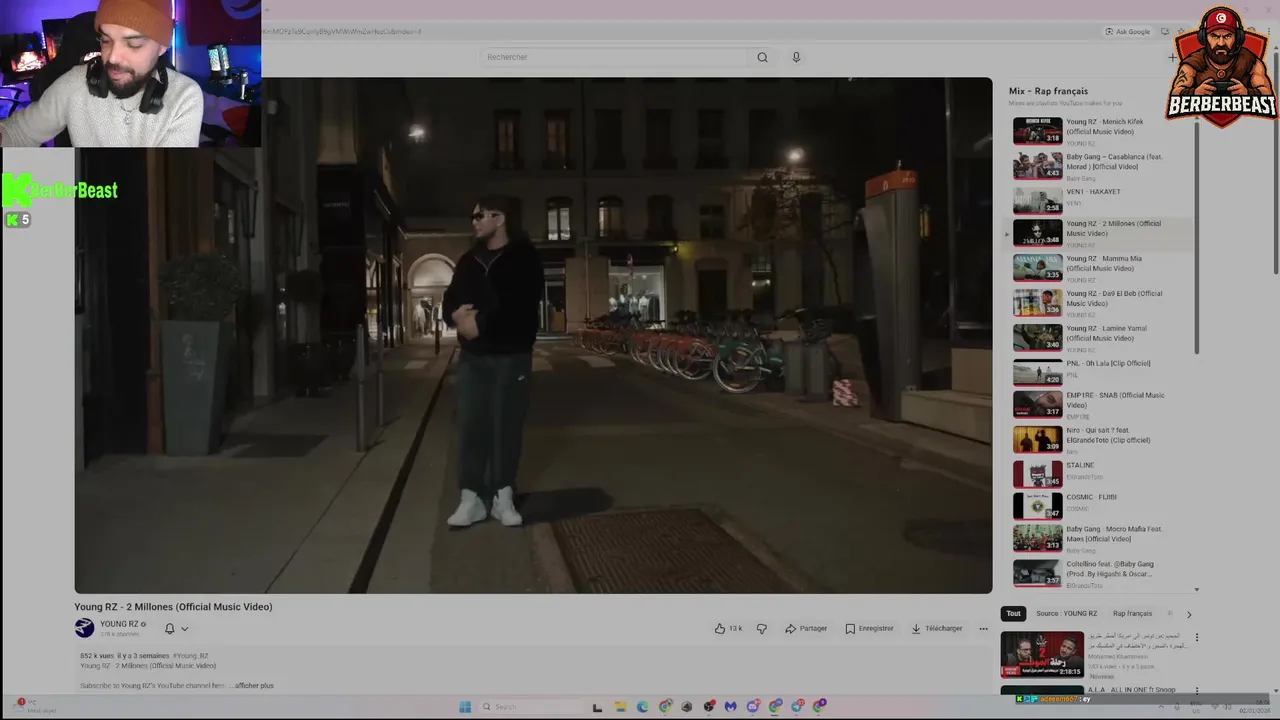Open options menu for the Mohamed Khammessi video
The image size is (1280, 720).
tap(1196, 637)
